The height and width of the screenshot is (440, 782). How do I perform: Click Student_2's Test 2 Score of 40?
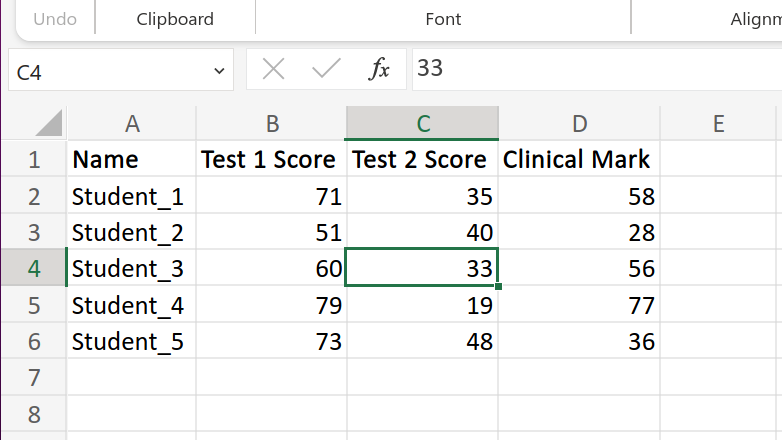coord(422,233)
